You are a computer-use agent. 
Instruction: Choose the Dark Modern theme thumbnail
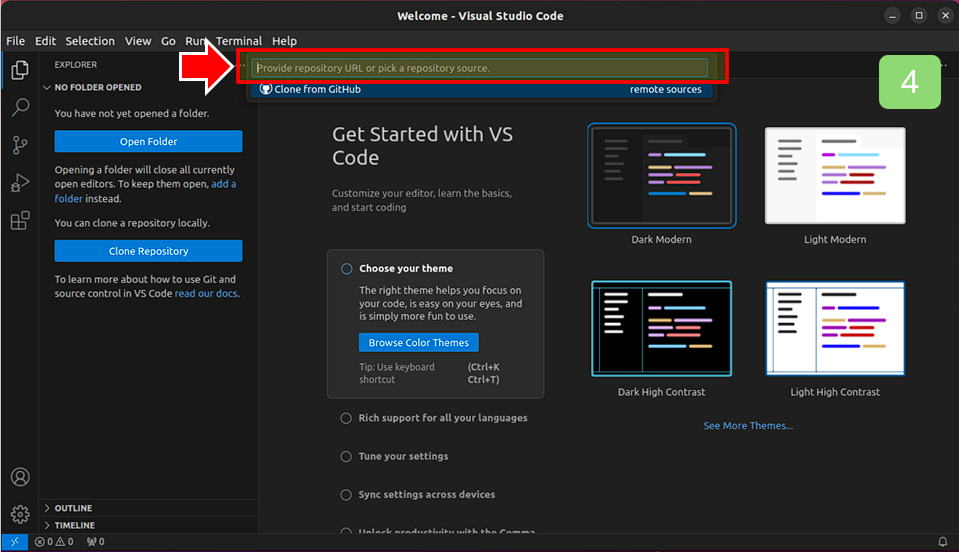pyautogui.click(x=661, y=175)
